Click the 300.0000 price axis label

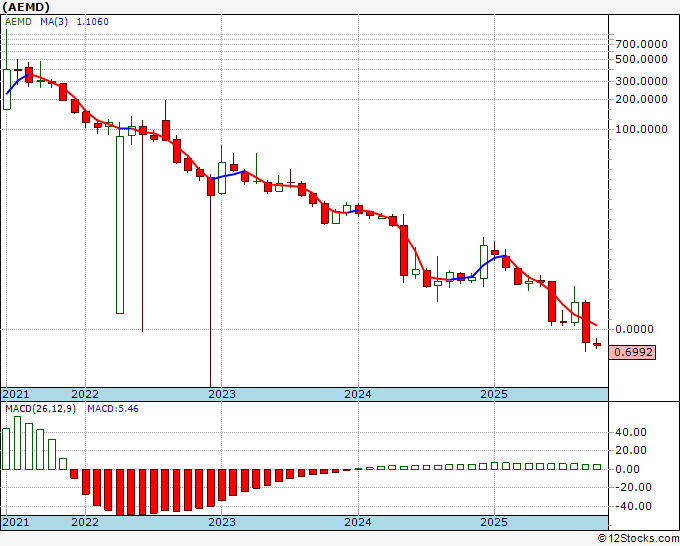tap(641, 81)
